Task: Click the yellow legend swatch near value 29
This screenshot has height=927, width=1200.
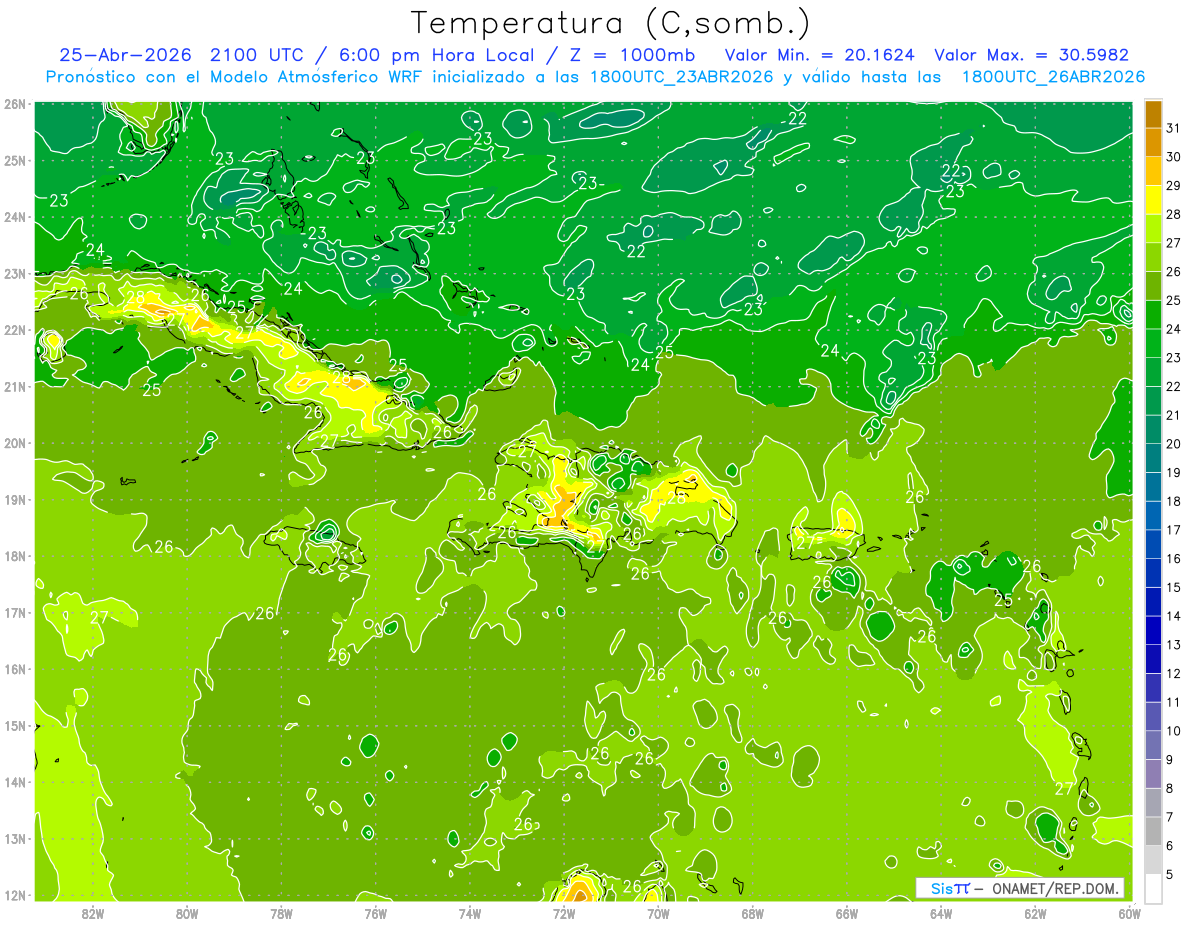Action: pos(1153,200)
